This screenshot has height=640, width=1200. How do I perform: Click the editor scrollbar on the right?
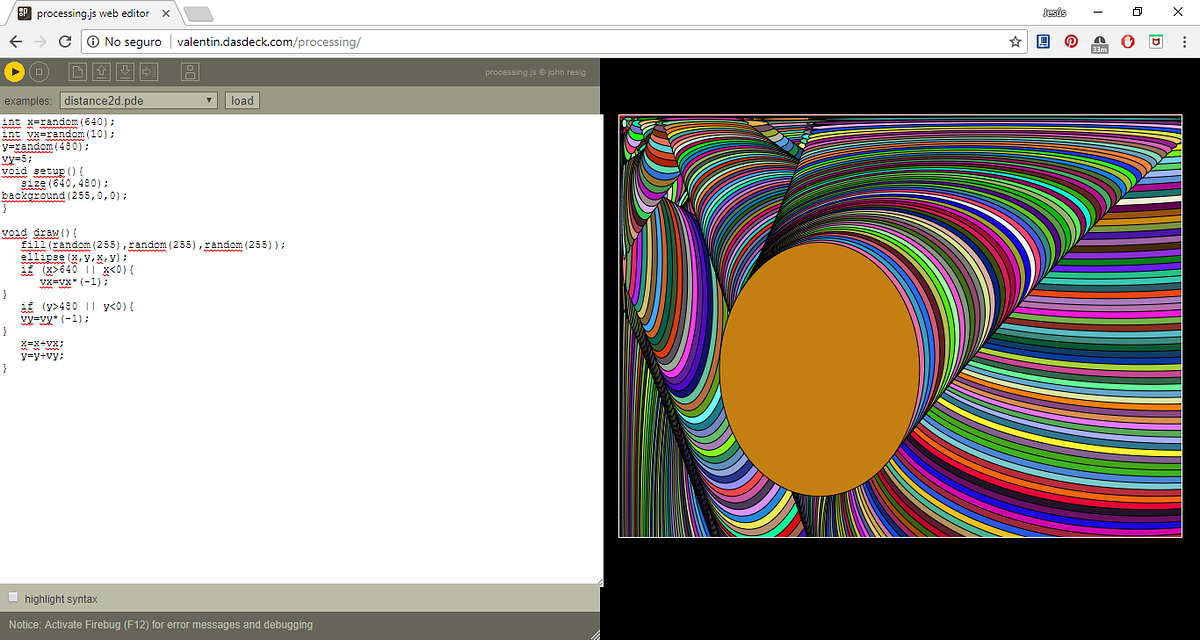(597, 350)
